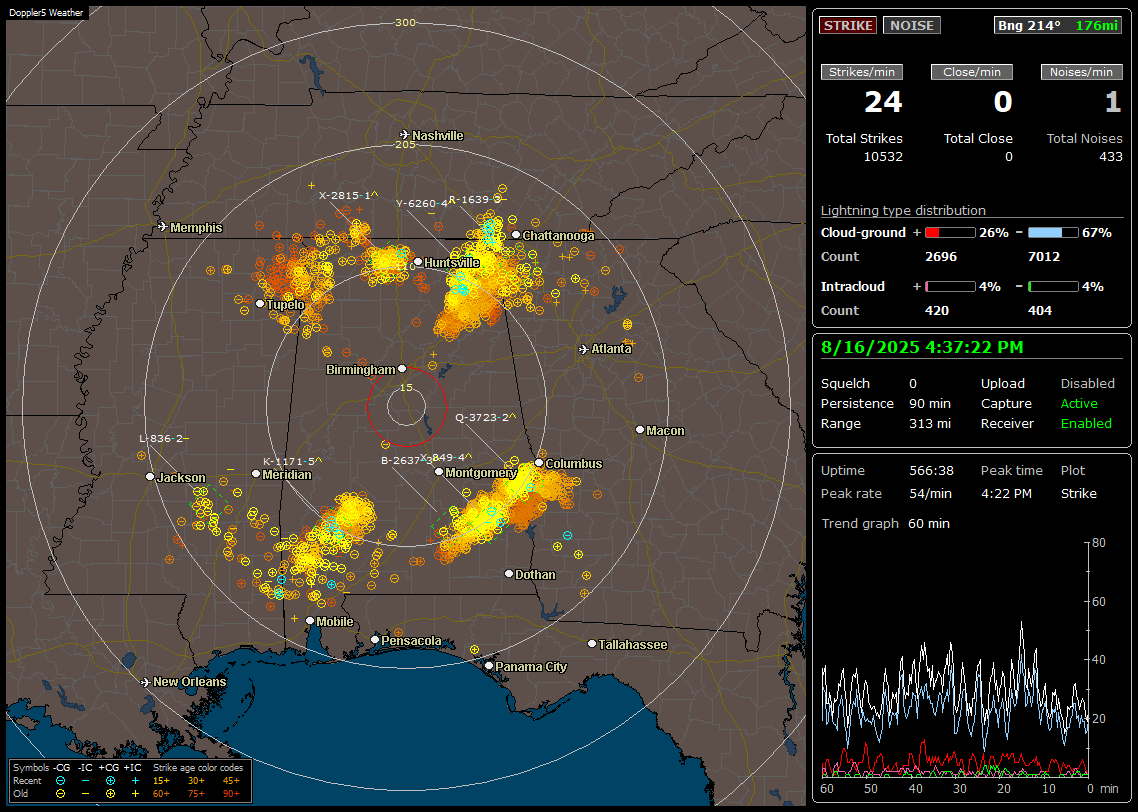Click the Atlanta airport marker
This screenshot has height=812, width=1138.
(x=584, y=349)
